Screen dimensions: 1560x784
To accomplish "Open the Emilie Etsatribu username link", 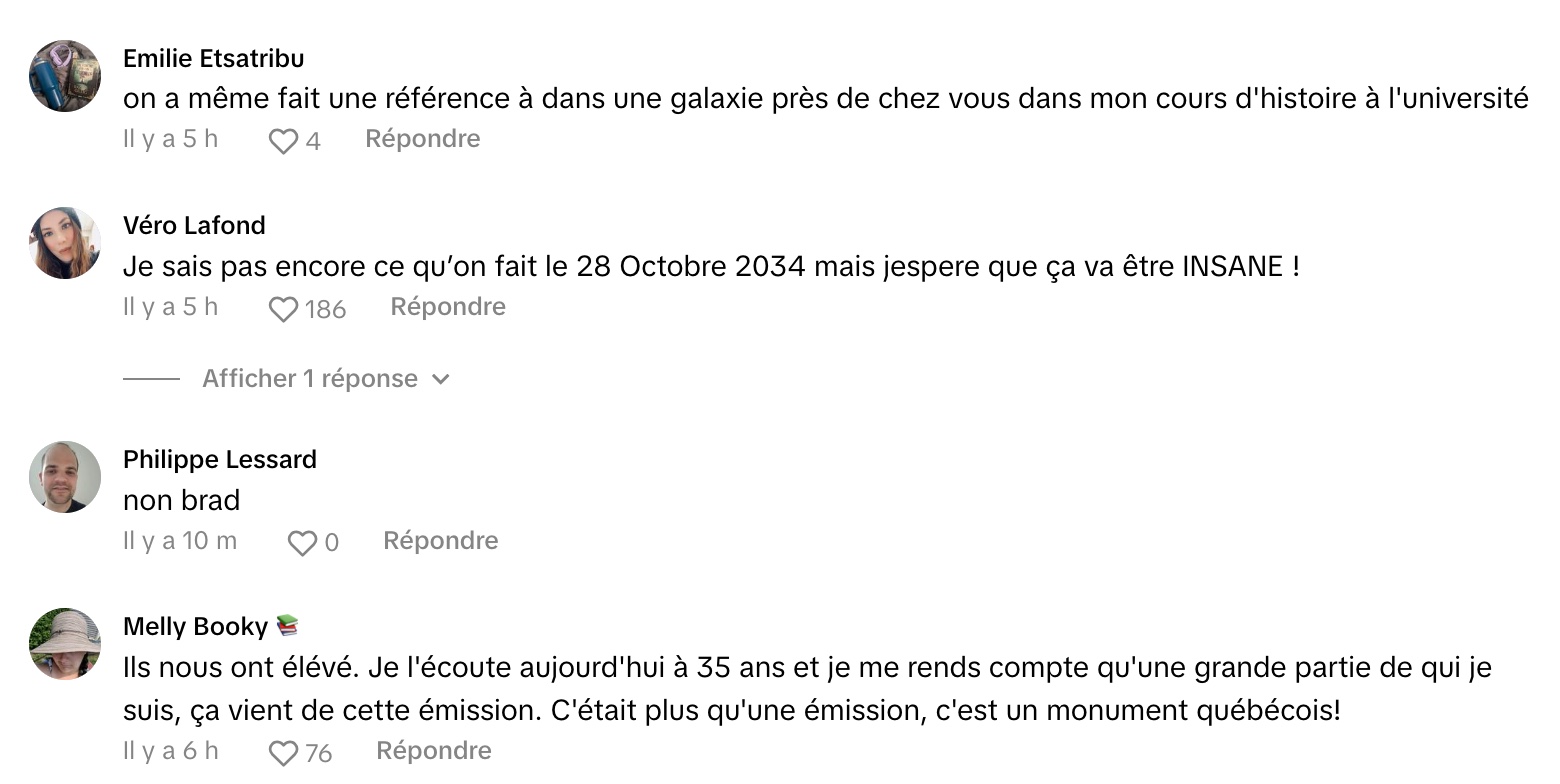I will 214,58.
